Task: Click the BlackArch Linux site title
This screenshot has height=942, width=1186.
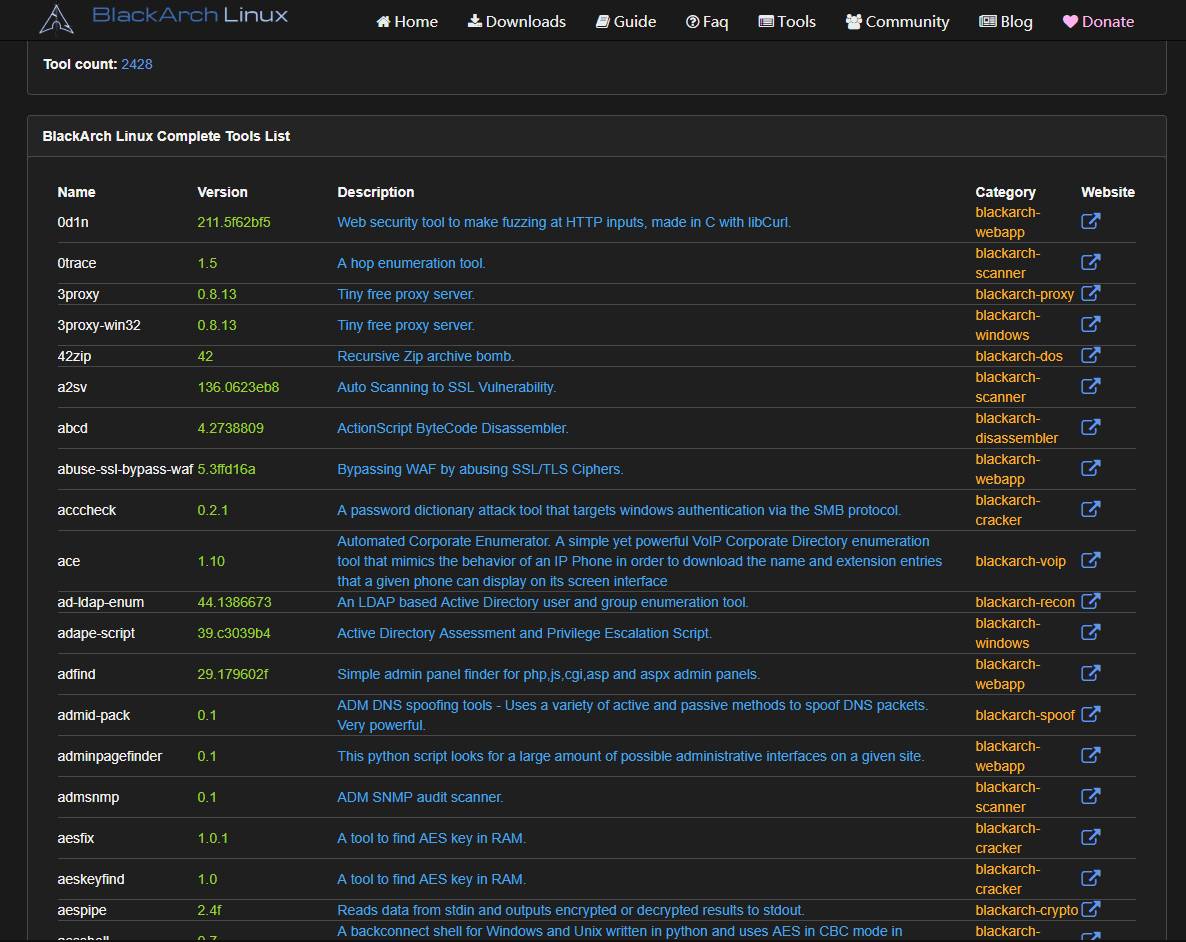Action: click(190, 15)
